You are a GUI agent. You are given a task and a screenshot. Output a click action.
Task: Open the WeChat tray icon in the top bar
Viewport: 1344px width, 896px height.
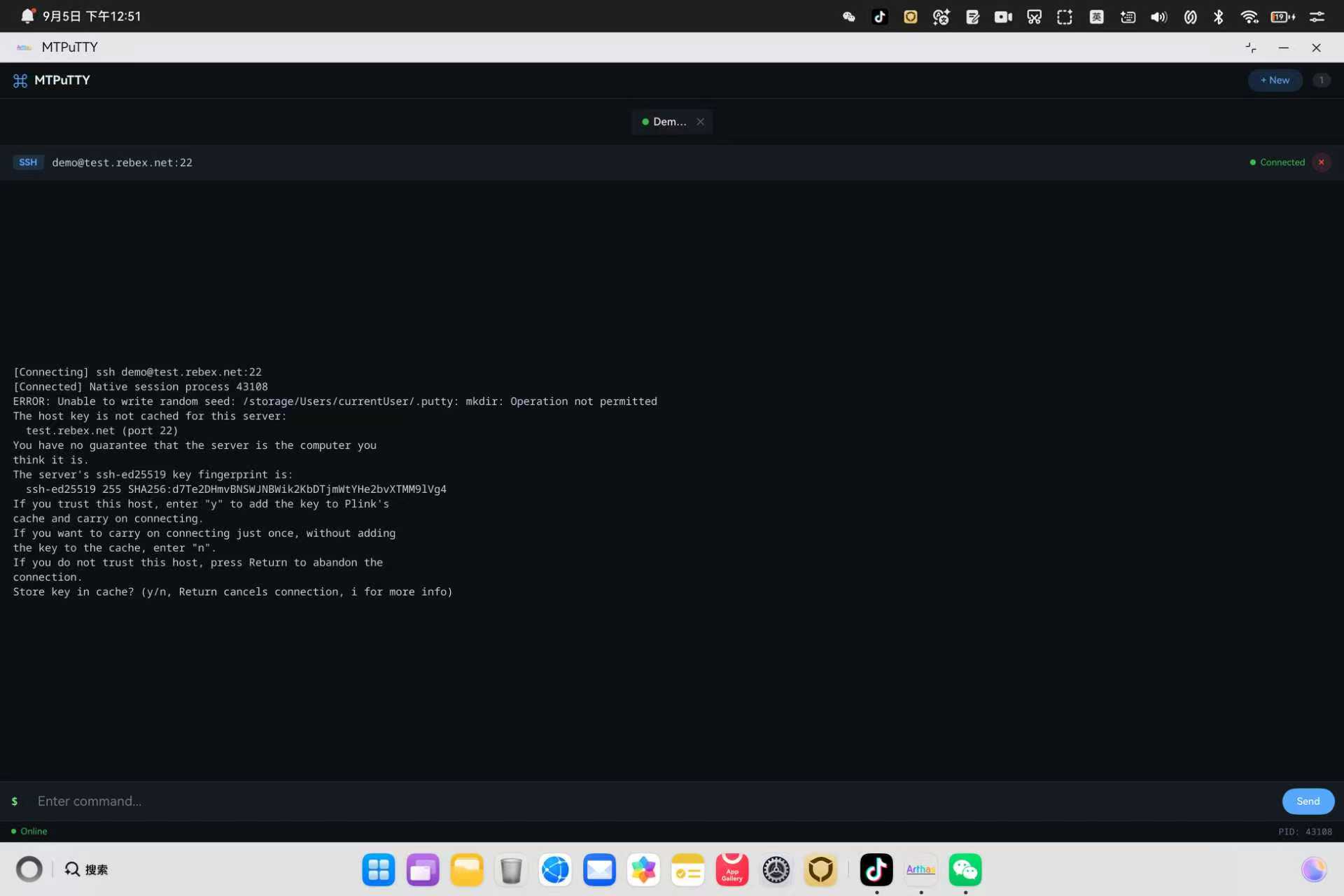[x=848, y=17]
